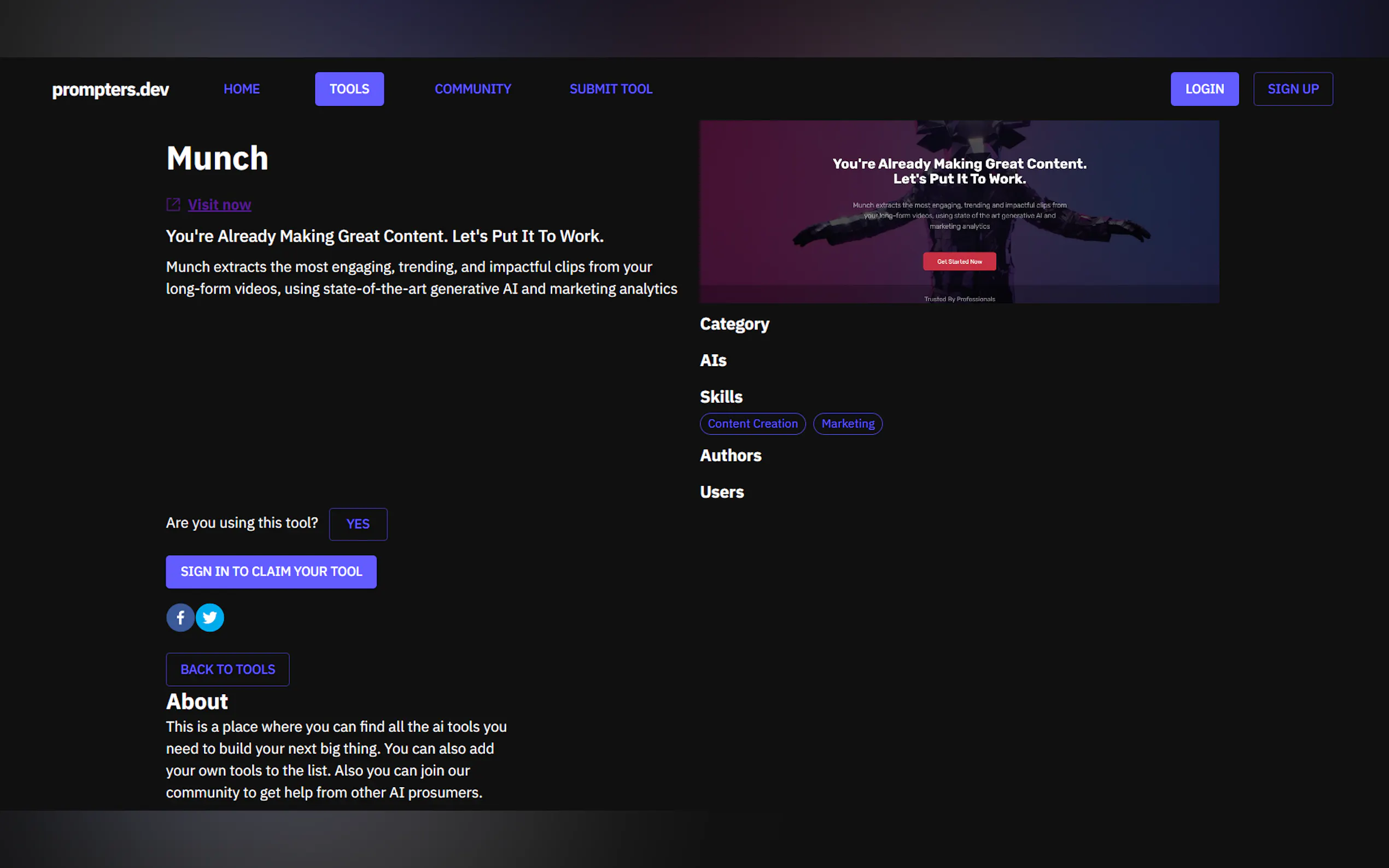Click the Sign Up button
Image resolution: width=1389 pixels, height=868 pixels.
(x=1293, y=89)
